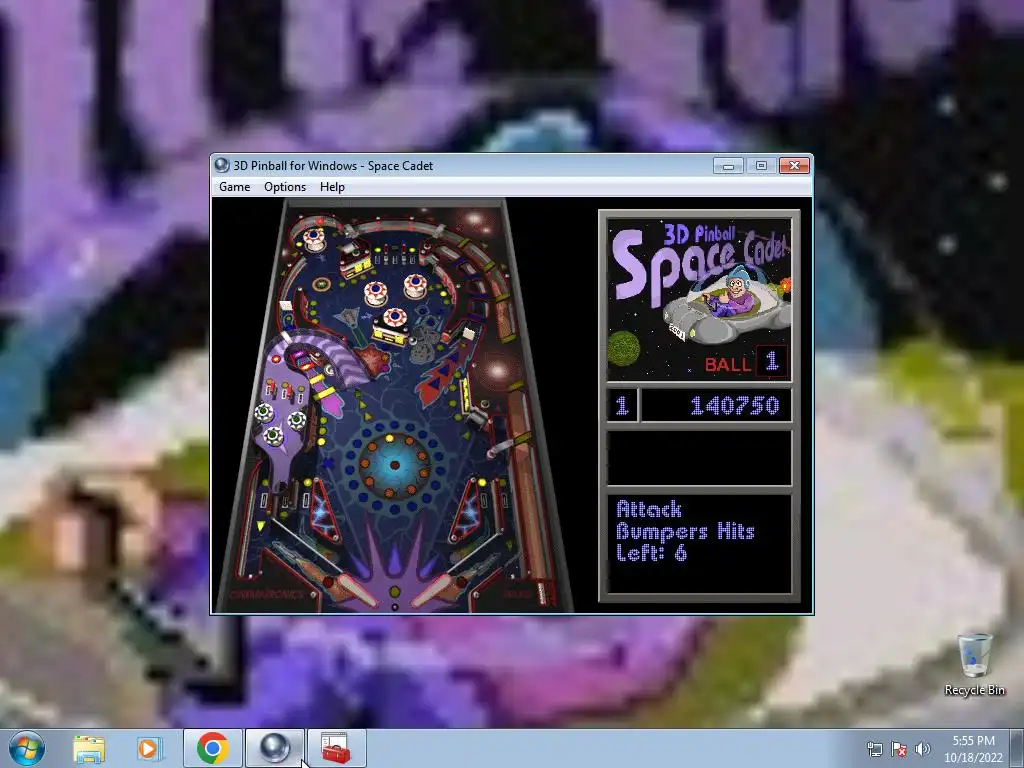This screenshot has width=1024, height=768.
Task: Click the BALL 1 indicator
Action: [x=745, y=362]
